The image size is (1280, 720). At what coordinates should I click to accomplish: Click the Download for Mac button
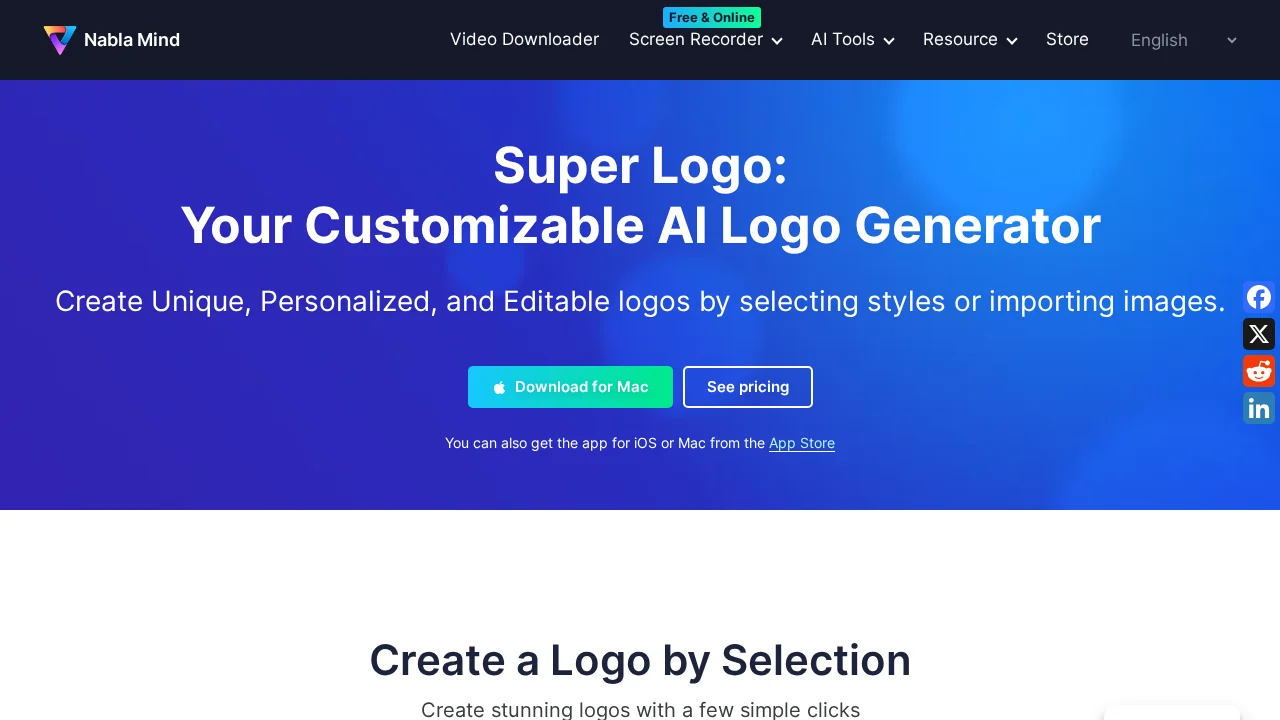point(570,387)
